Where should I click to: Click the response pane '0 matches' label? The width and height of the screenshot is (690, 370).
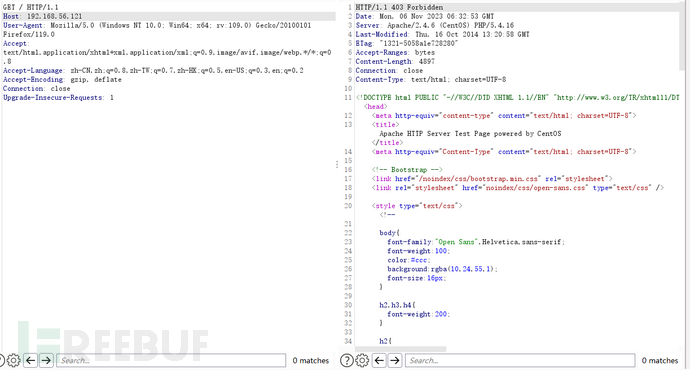660,361
